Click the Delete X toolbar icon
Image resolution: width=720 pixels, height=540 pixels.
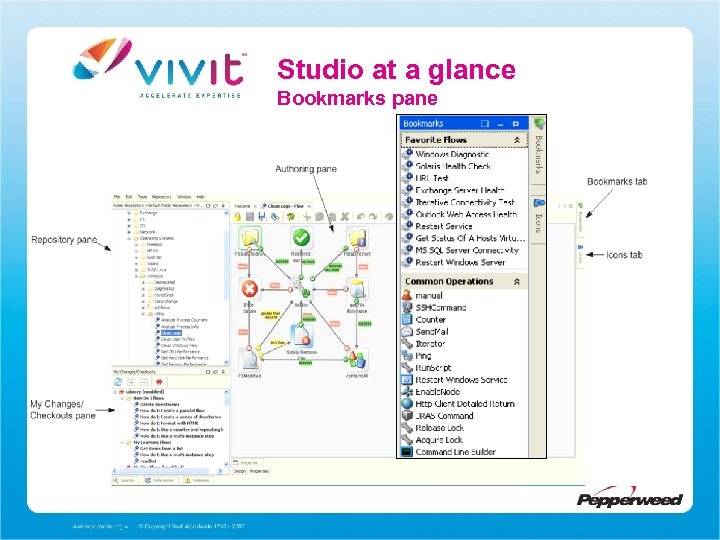345,217
